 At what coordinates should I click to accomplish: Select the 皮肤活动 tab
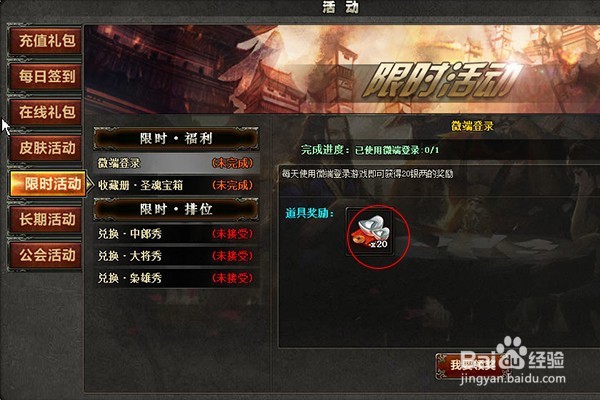(46, 148)
